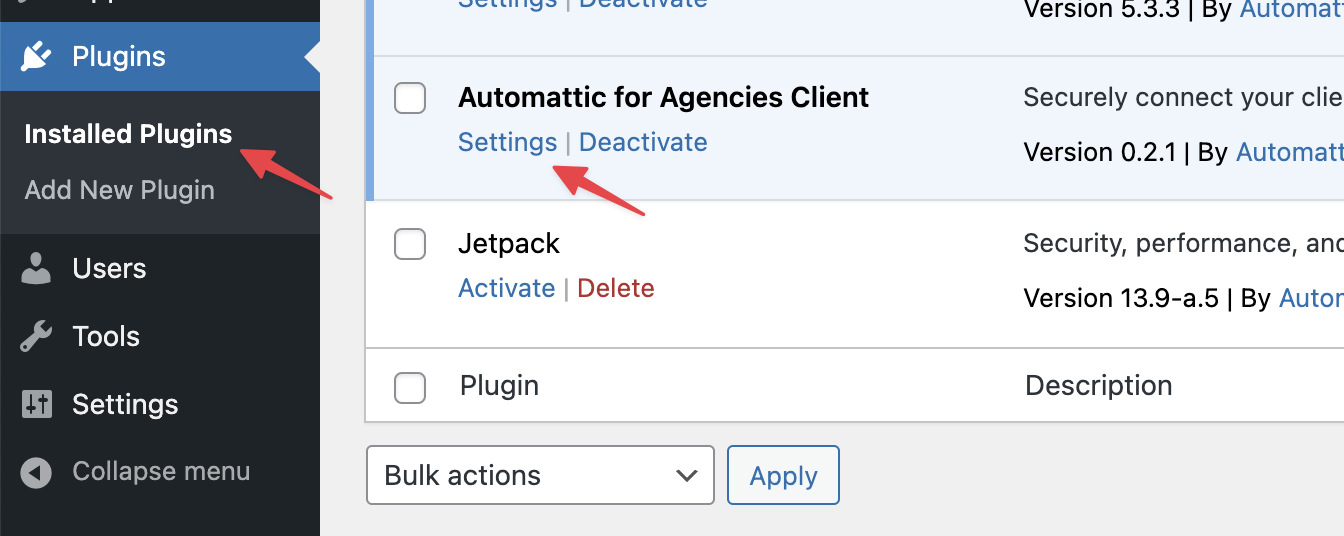Screen dimensions: 1344x536
Task: Deactivate Automattic for Agencies Client plugin
Action: click(x=643, y=142)
